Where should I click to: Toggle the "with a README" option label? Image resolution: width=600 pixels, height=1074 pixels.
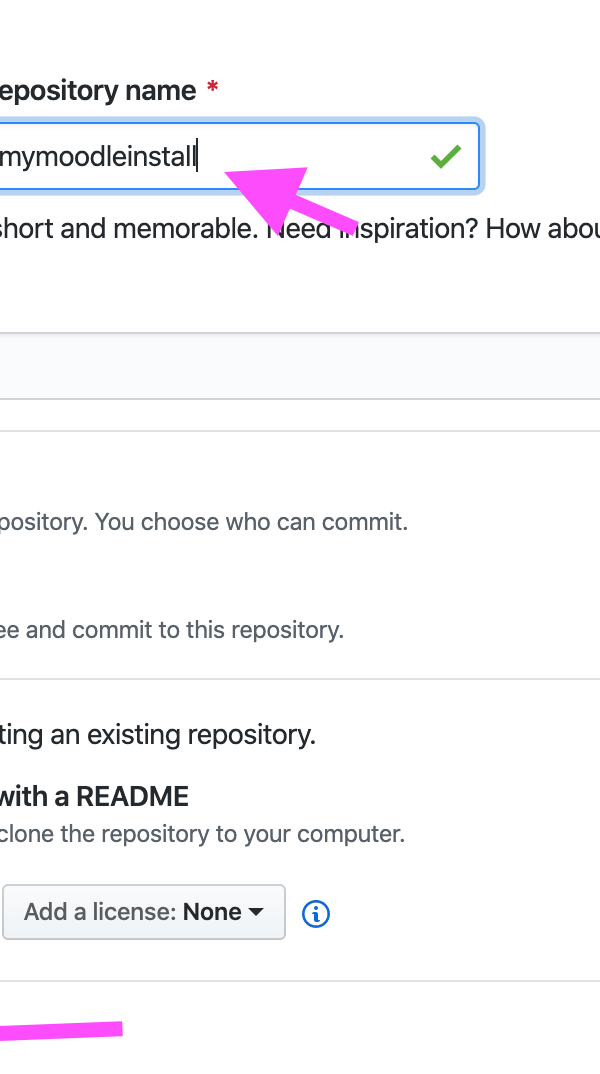point(94,797)
